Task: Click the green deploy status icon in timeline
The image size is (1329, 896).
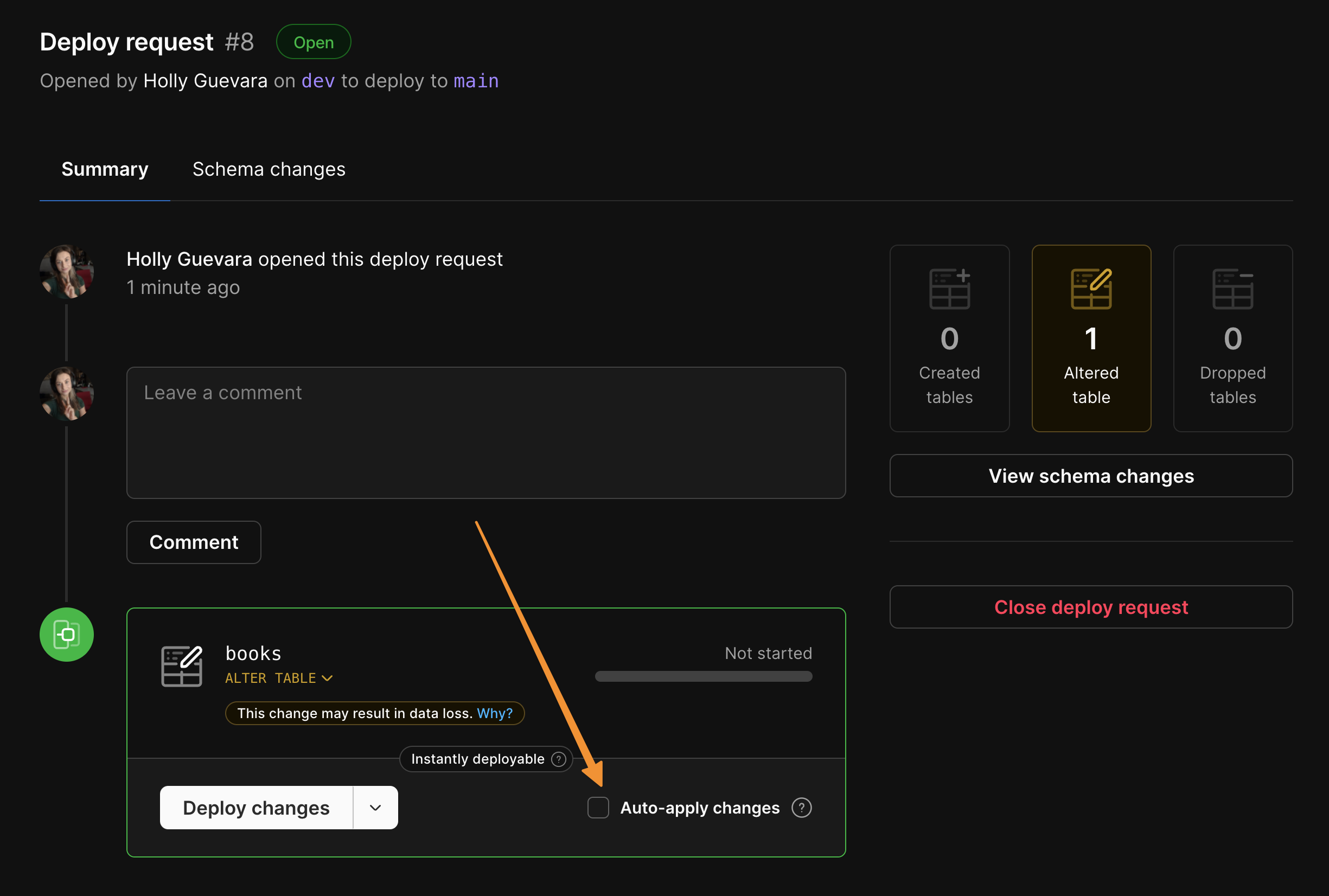Action: 66,634
